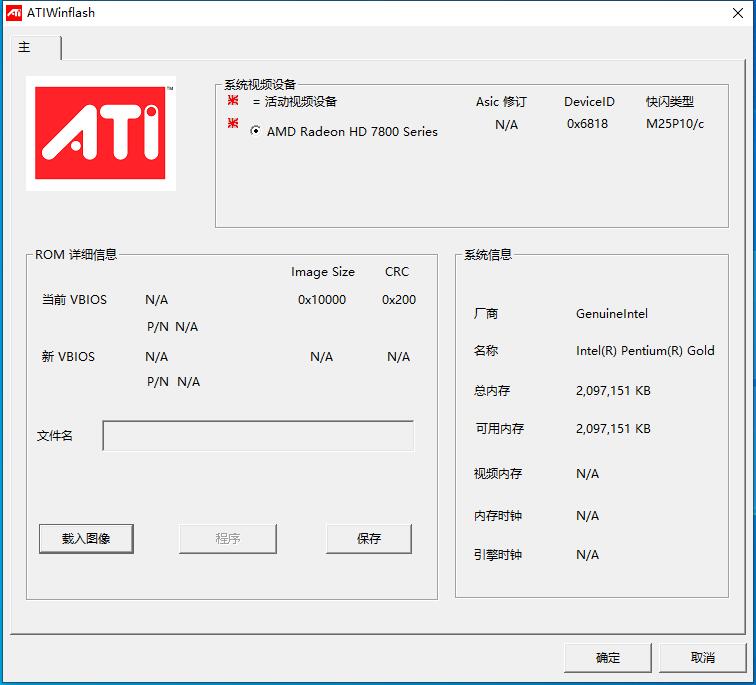Viewport: 756px width, 685px height.
Task: Click the Asic 修订 value N/A
Action: (x=506, y=125)
